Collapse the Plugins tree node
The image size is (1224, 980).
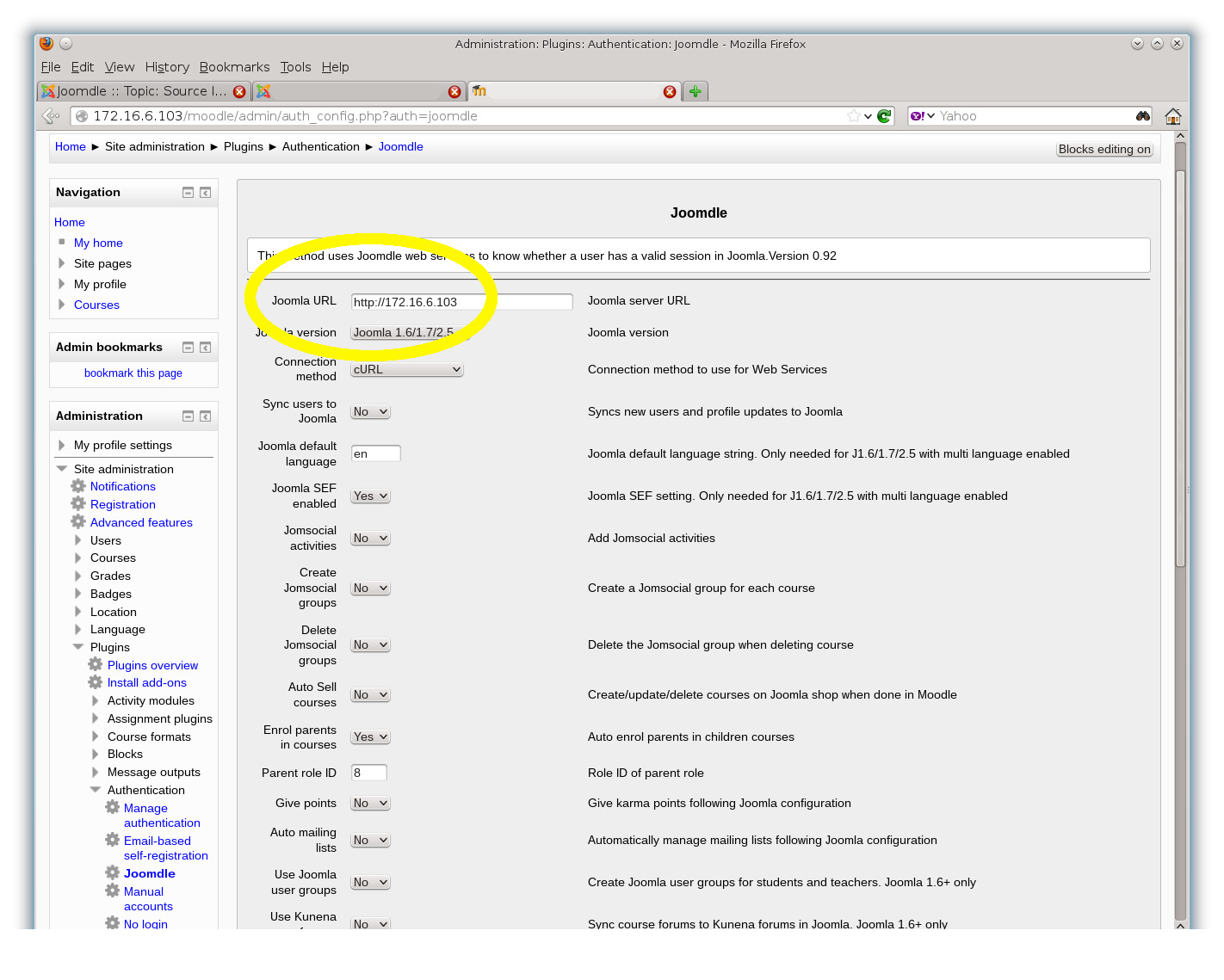78,647
